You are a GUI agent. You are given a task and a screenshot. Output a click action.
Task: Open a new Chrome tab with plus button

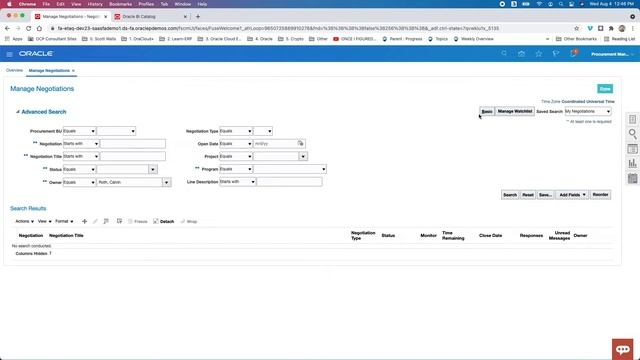(198, 17)
